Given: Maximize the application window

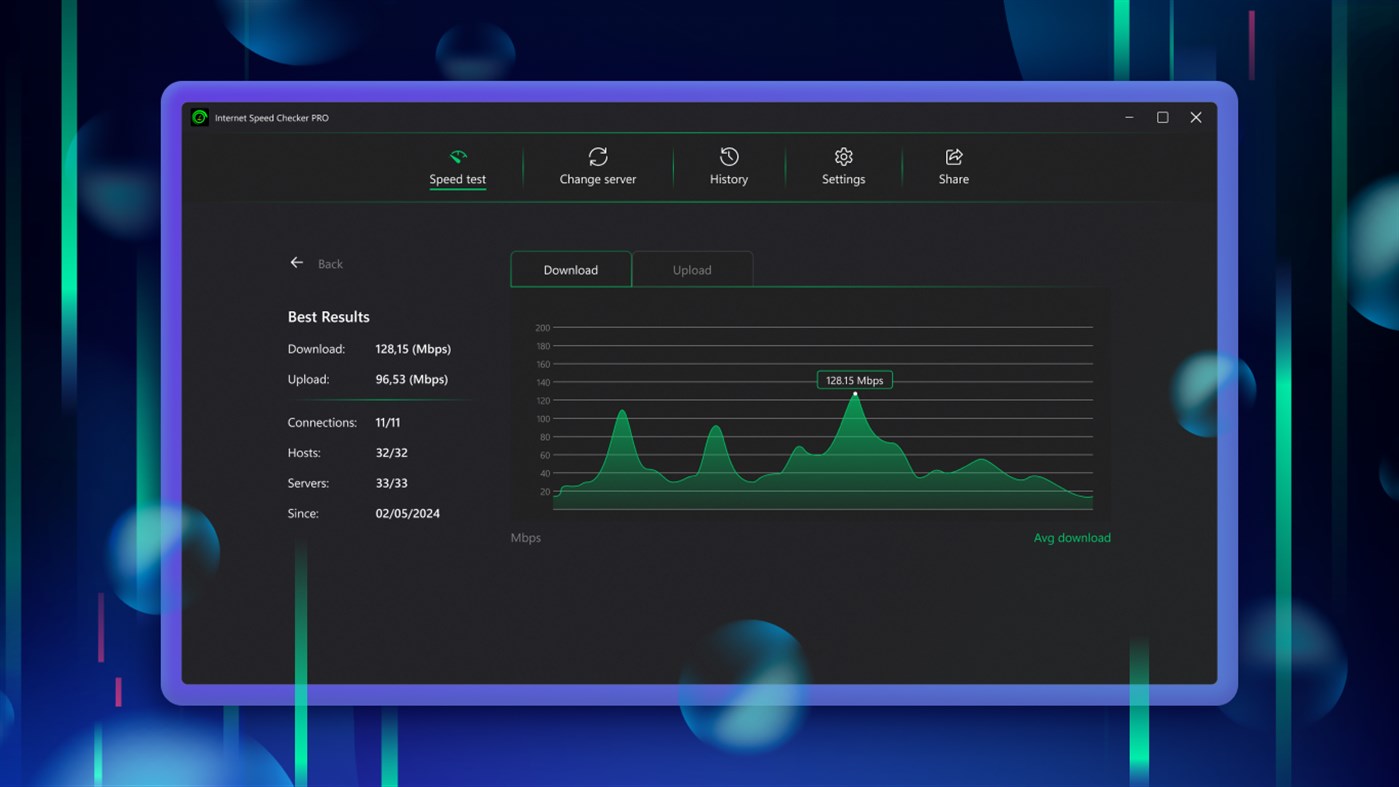Looking at the screenshot, I should 1162,118.
